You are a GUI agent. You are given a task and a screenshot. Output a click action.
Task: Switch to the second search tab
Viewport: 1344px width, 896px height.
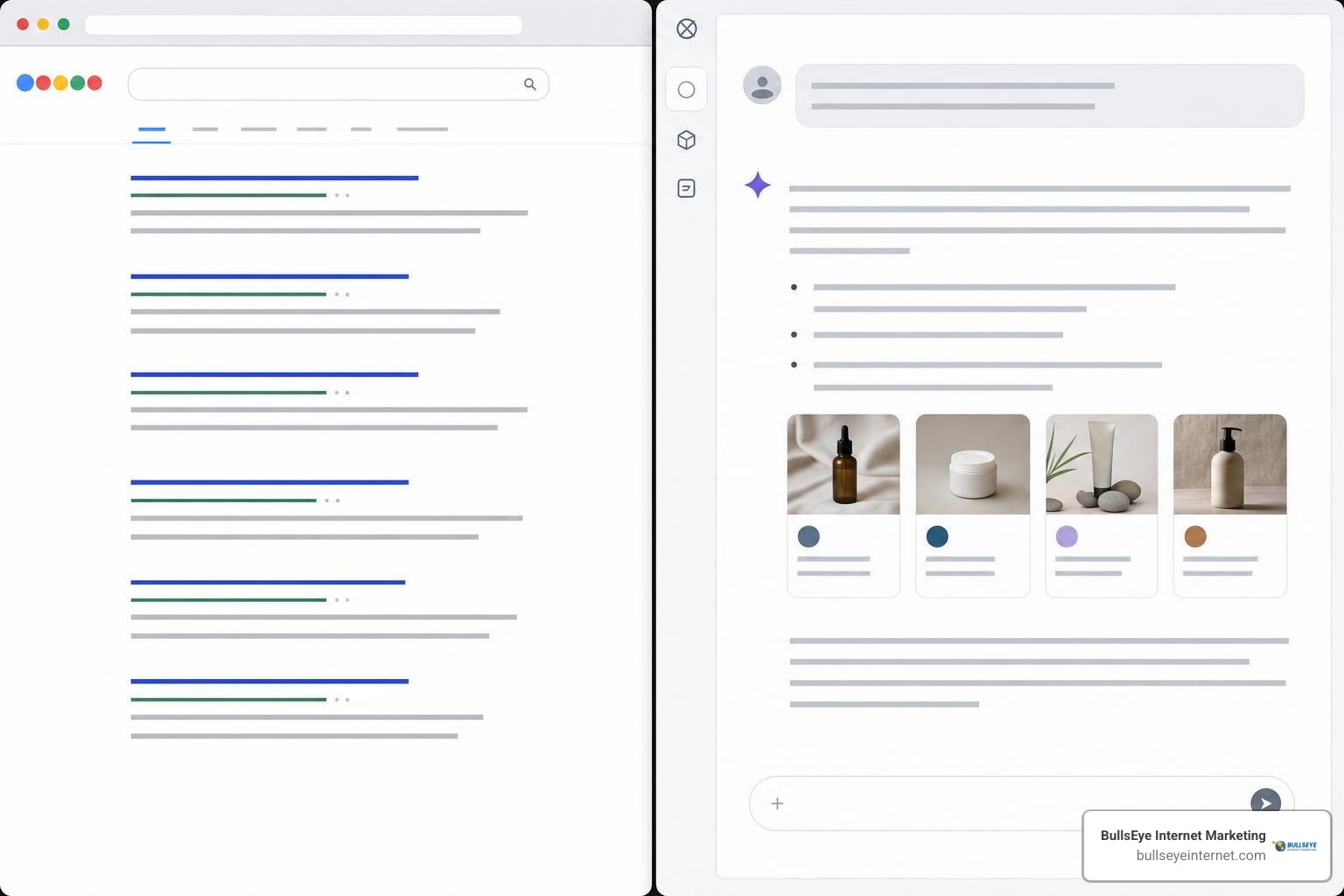coord(205,129)
